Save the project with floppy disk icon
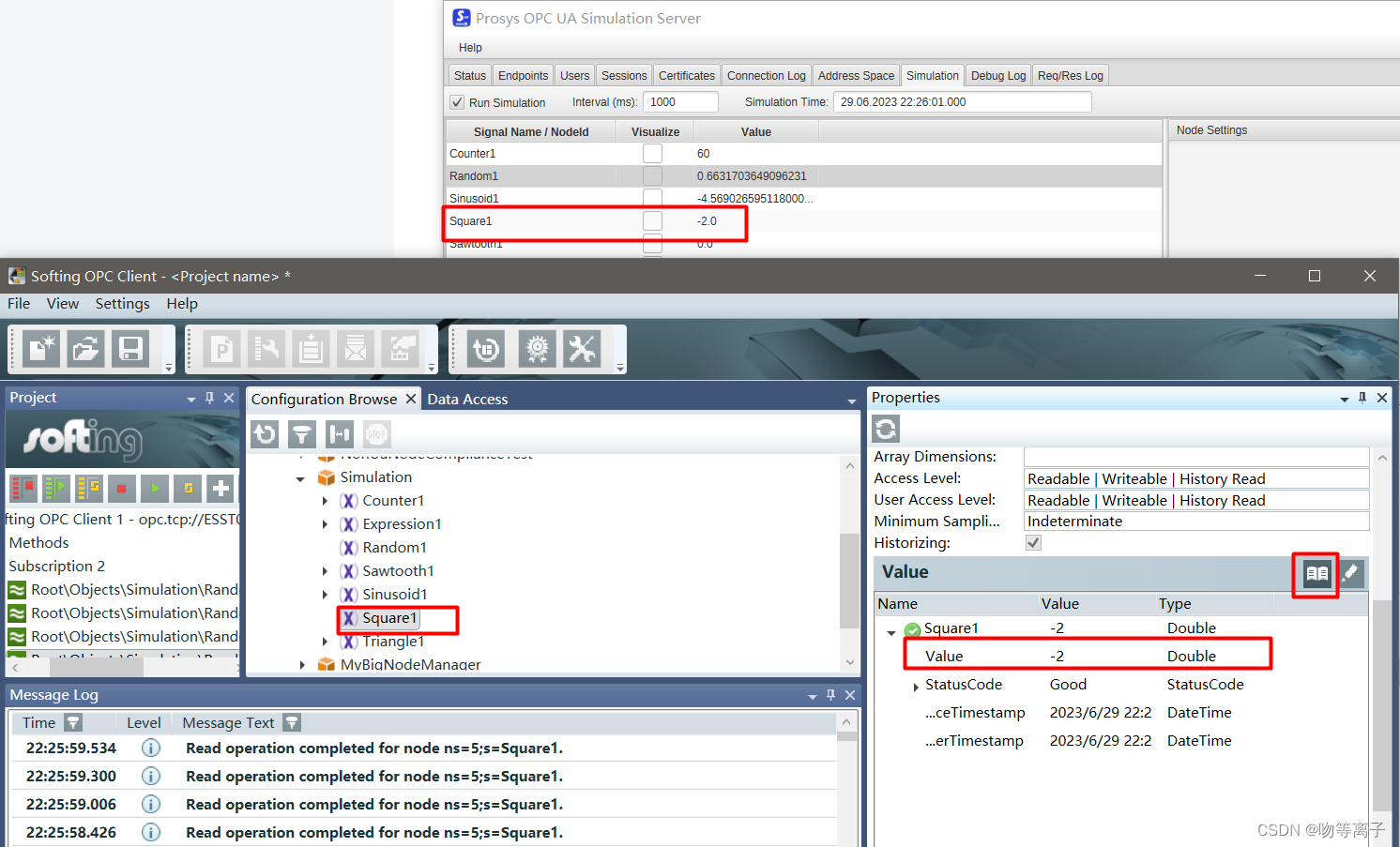 [130, 350]
